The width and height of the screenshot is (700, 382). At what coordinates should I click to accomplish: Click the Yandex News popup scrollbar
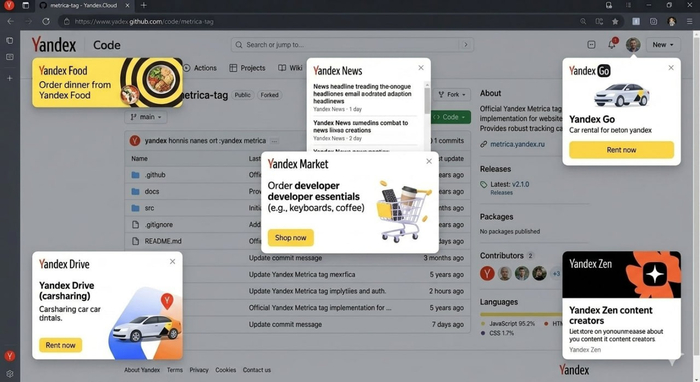(x=427, y=100)
